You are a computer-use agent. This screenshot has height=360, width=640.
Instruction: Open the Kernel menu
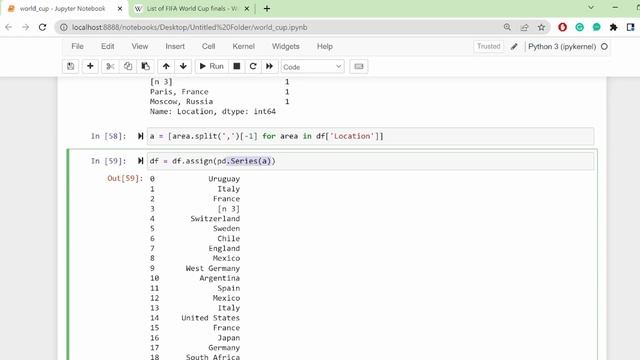click(244, 47)
